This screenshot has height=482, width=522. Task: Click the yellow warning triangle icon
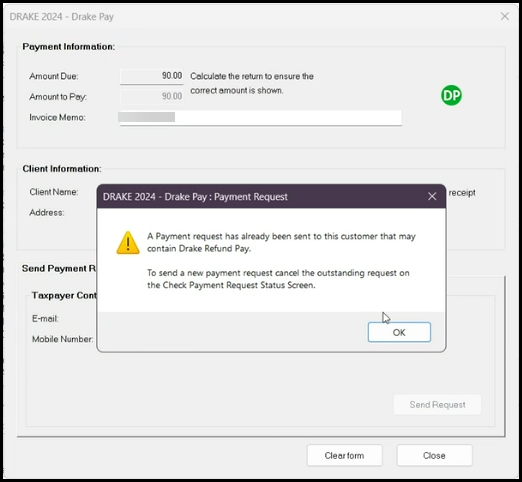click(128, 243)
